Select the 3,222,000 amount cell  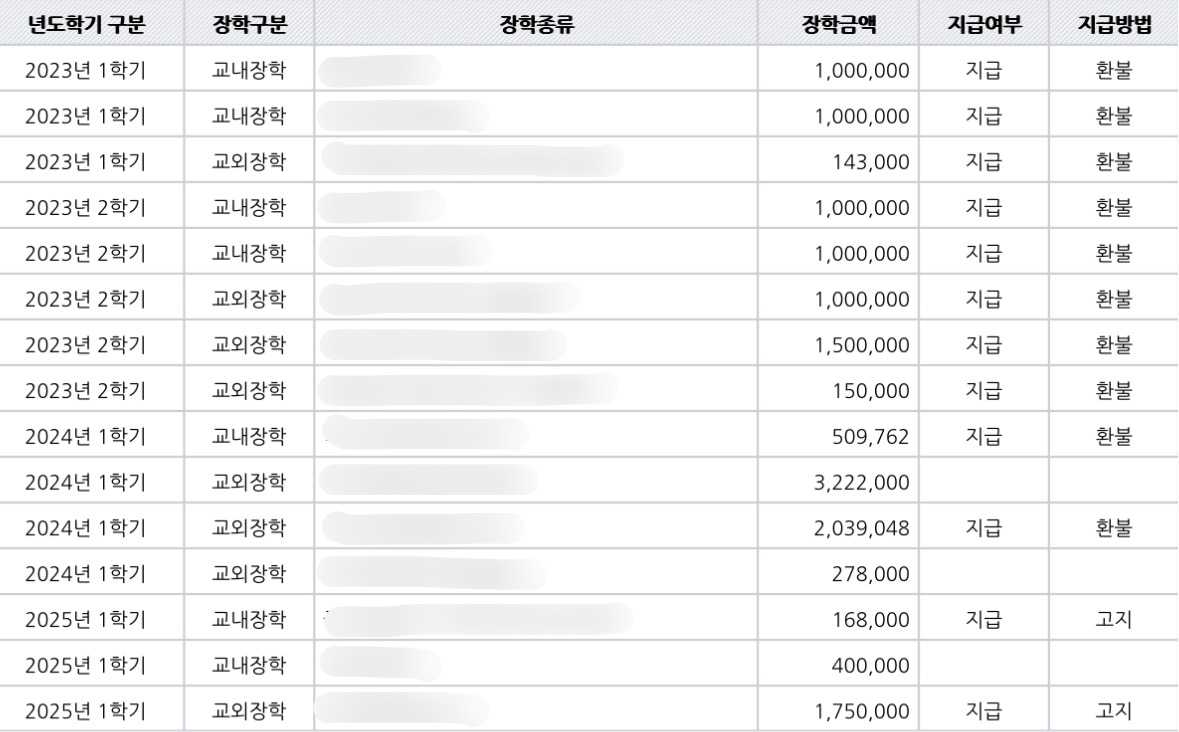point(838,482)
